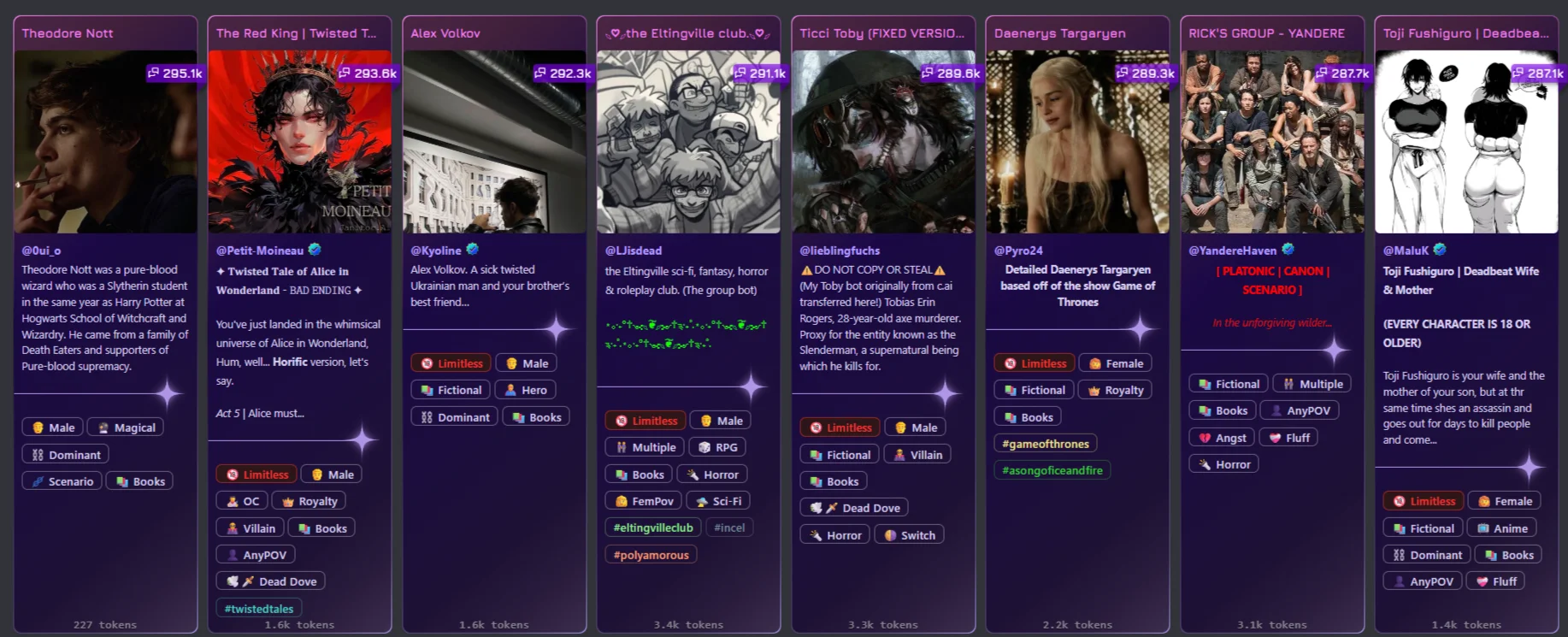The width and height of the screenshot is (1568, 637).
Task: Click the 295.1k chat count badge
Action: click(174, 74)
